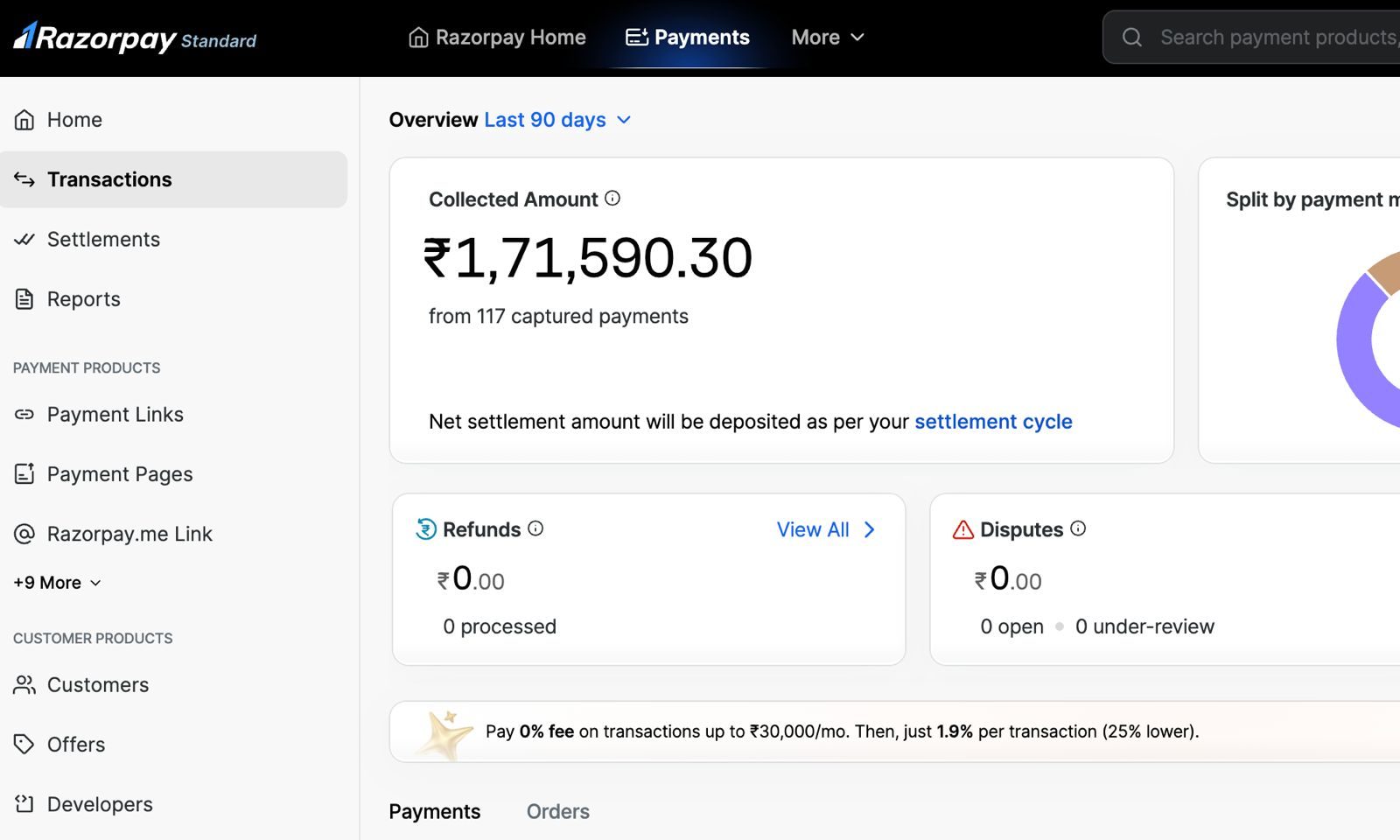This screenshot has height=840, width=1400.
Task: Switch to the Payments tab
Action: 435,812
